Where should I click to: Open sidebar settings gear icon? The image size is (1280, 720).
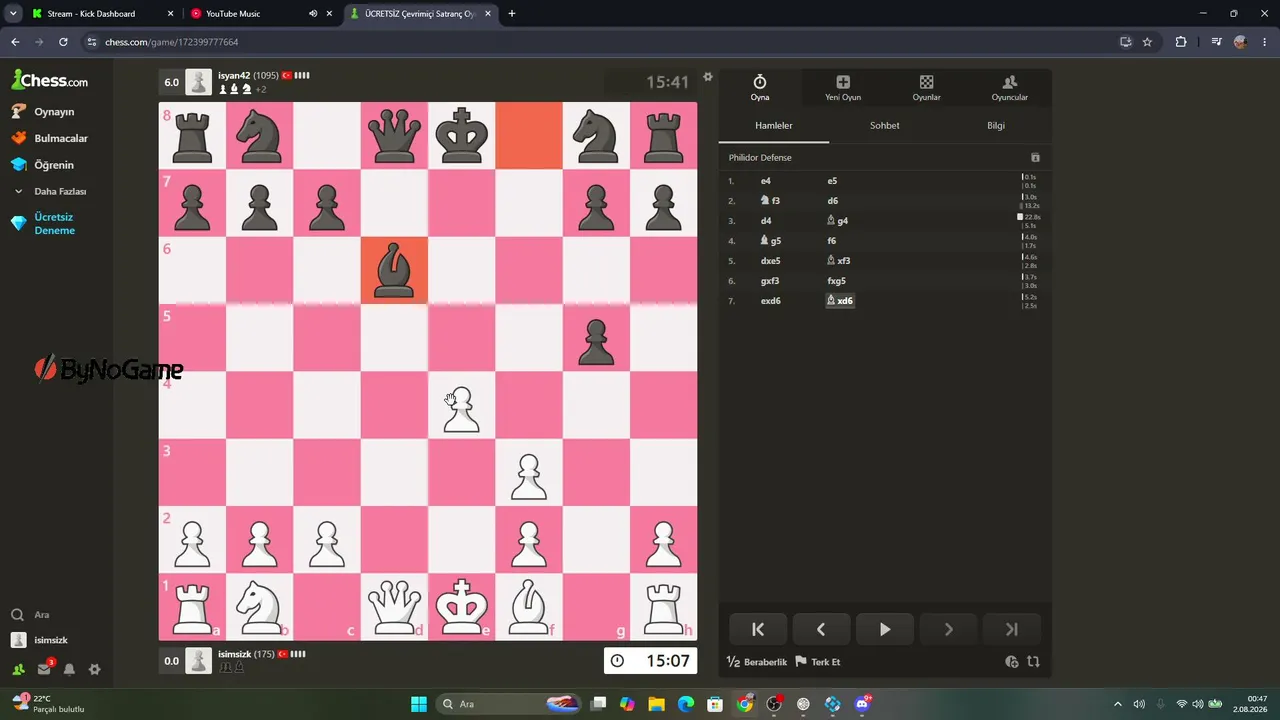coord(95,669)
